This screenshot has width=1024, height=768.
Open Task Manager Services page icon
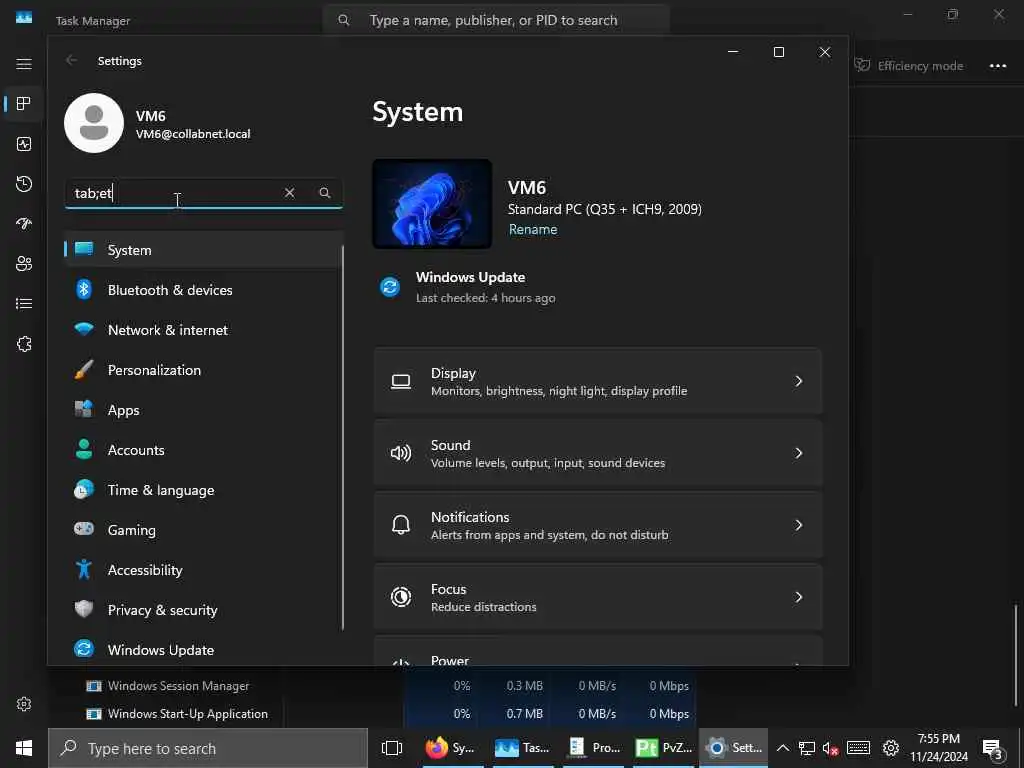point(24,344)
